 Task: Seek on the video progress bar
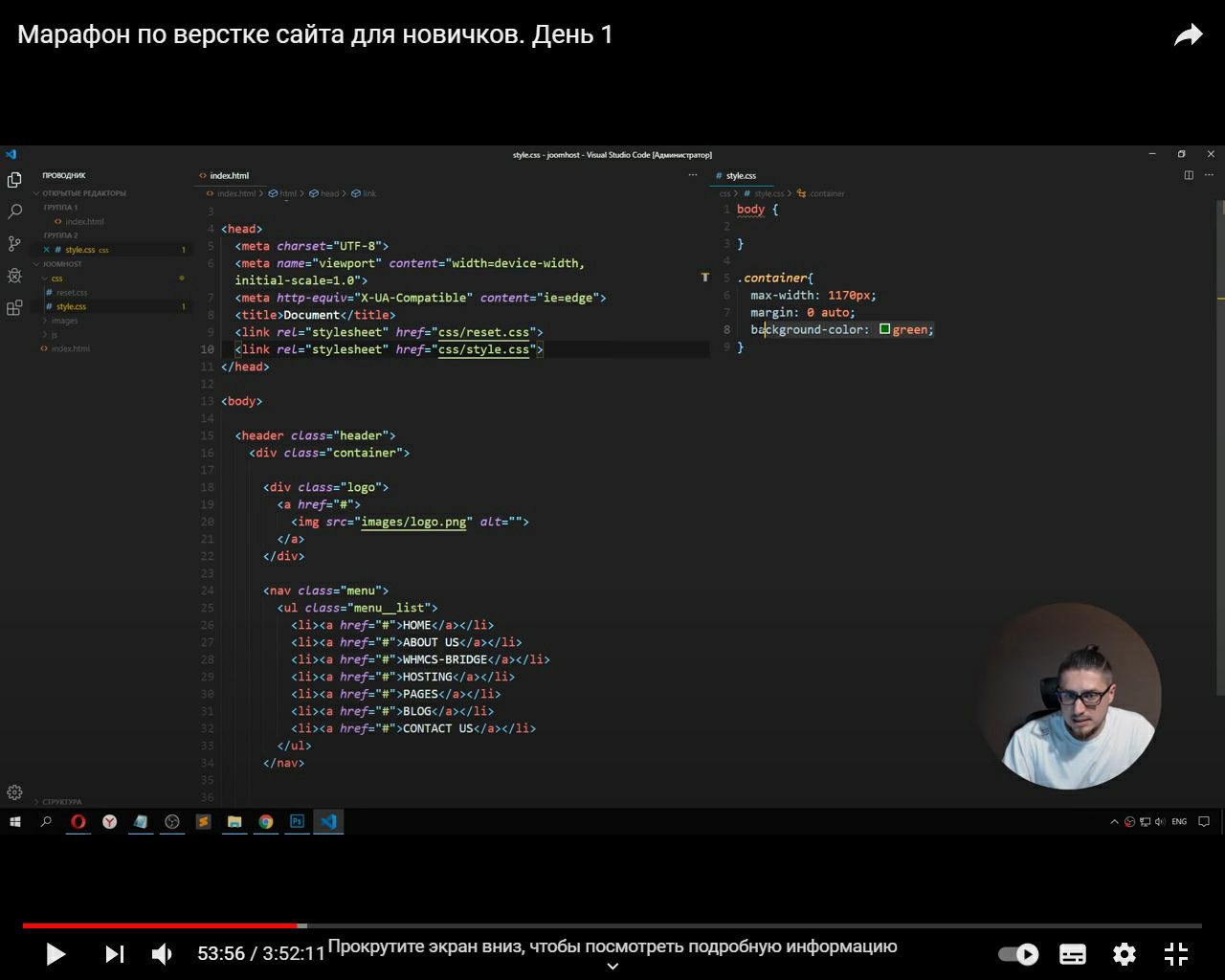612,925
